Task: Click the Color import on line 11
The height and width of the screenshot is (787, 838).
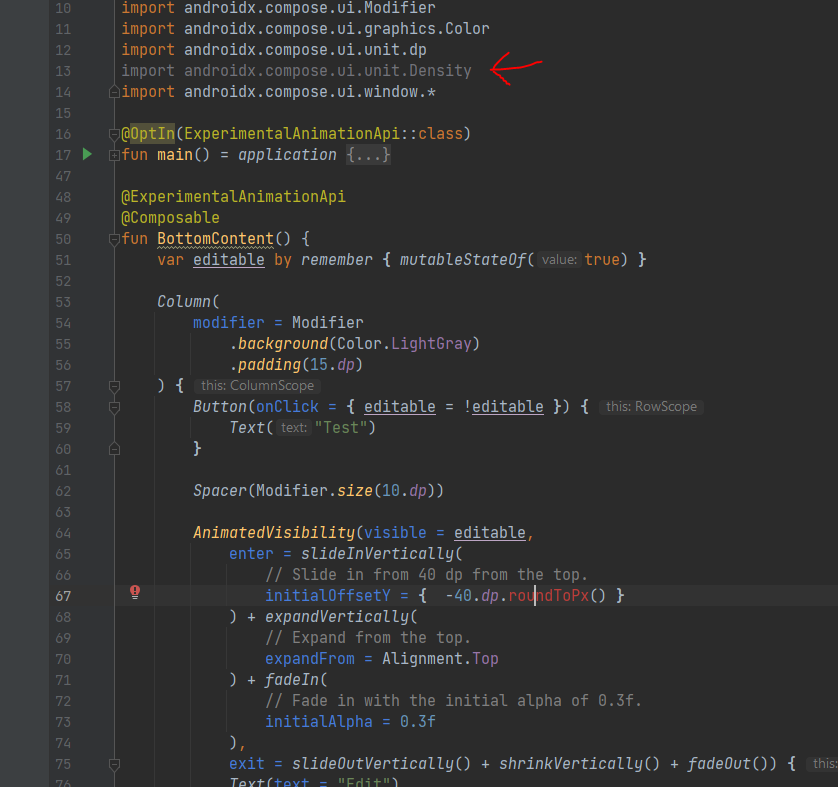Action: point(305,29)
